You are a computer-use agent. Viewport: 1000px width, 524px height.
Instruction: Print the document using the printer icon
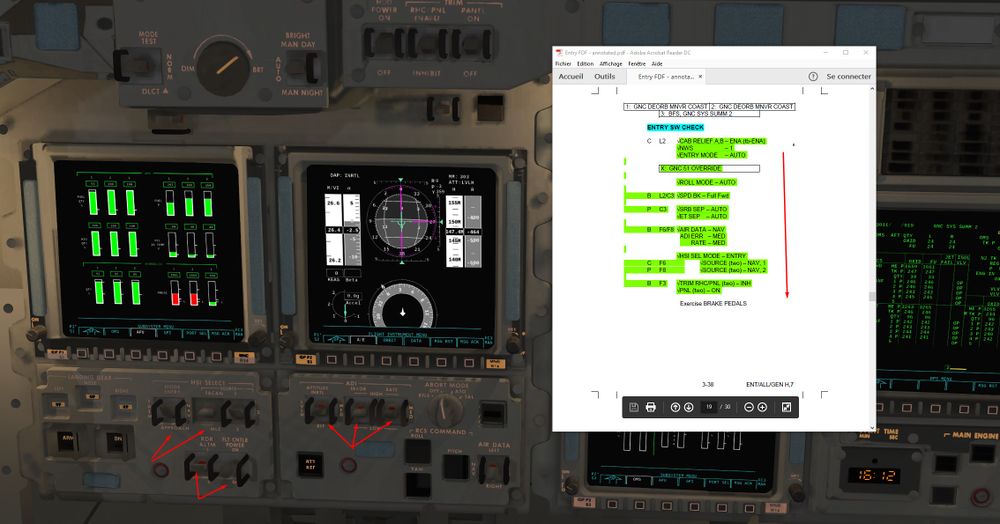(651, 407)
